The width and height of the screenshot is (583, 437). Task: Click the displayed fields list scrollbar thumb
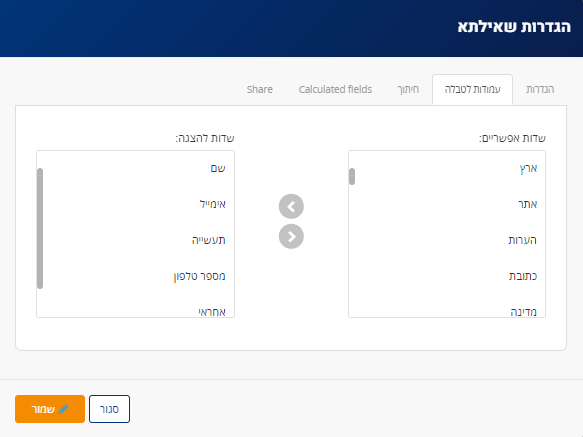click(x=40, y=228)
